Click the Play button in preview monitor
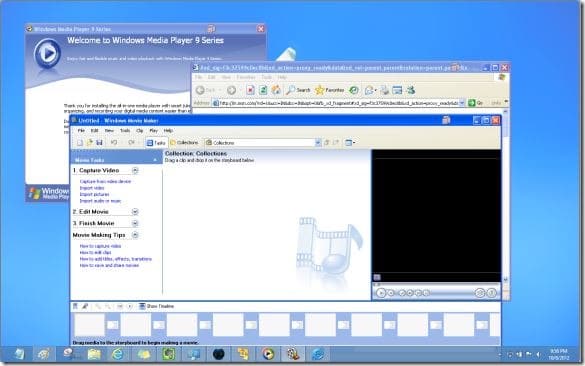Image resolution: width=585 pixels, height=366 pixels. (x=381, y=293)
